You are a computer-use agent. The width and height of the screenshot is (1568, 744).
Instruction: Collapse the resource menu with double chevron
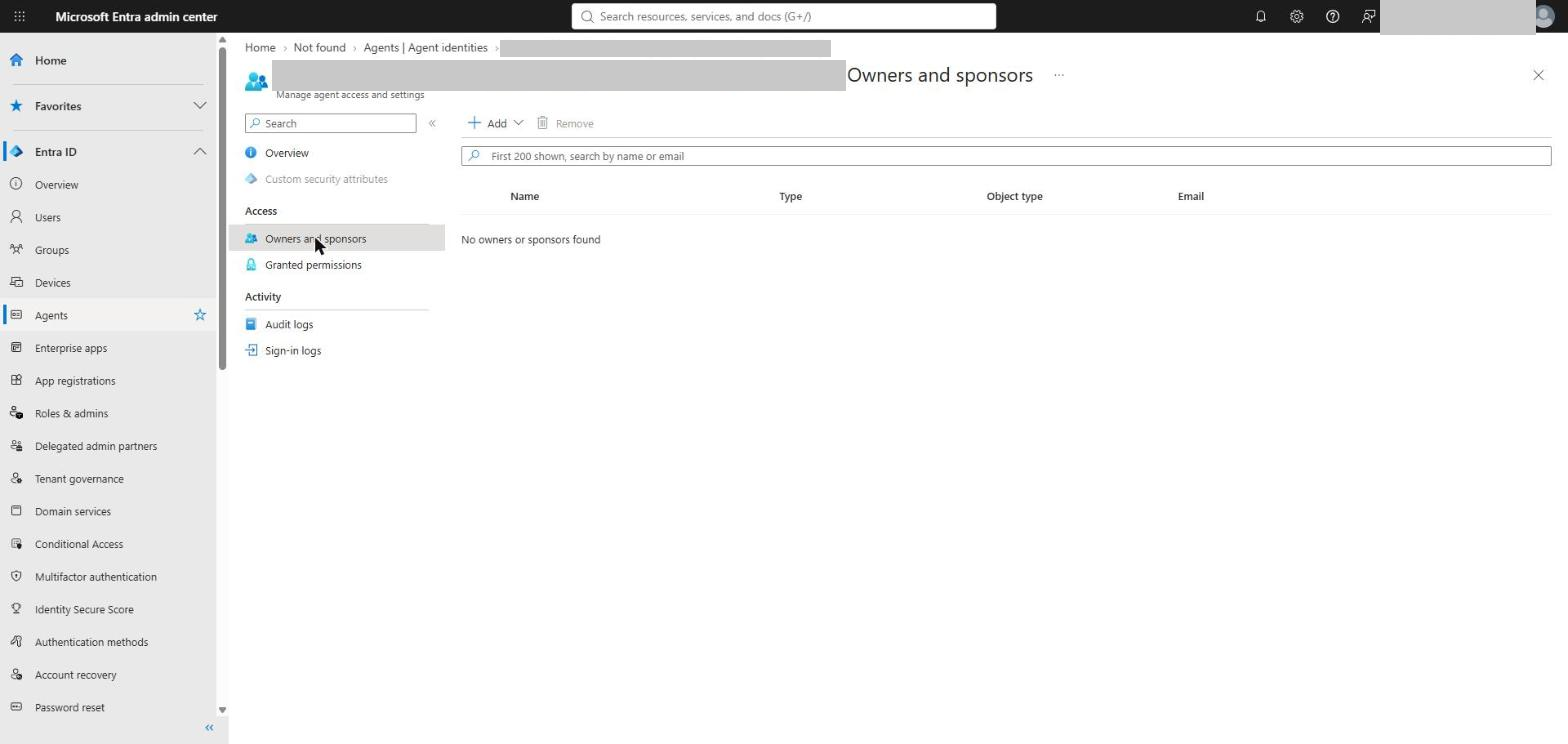tap(432, 123)
